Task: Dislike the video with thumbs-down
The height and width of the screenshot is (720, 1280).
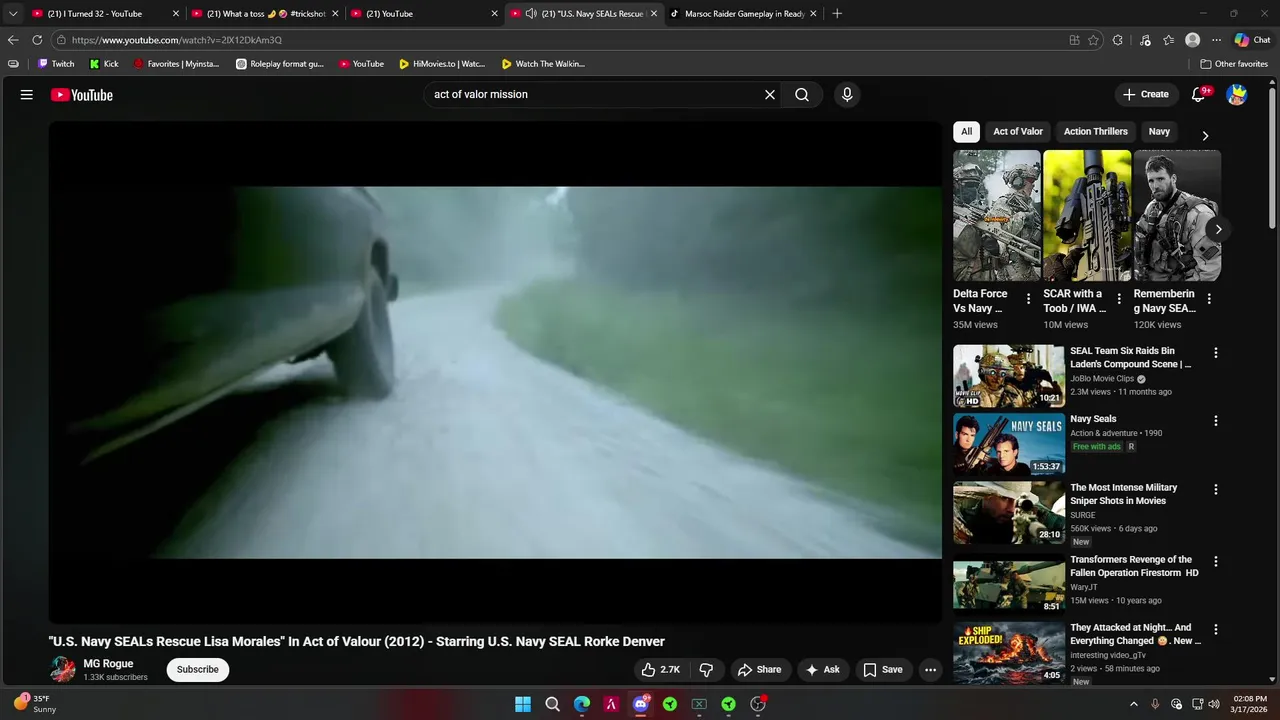Action: [706, 670]
